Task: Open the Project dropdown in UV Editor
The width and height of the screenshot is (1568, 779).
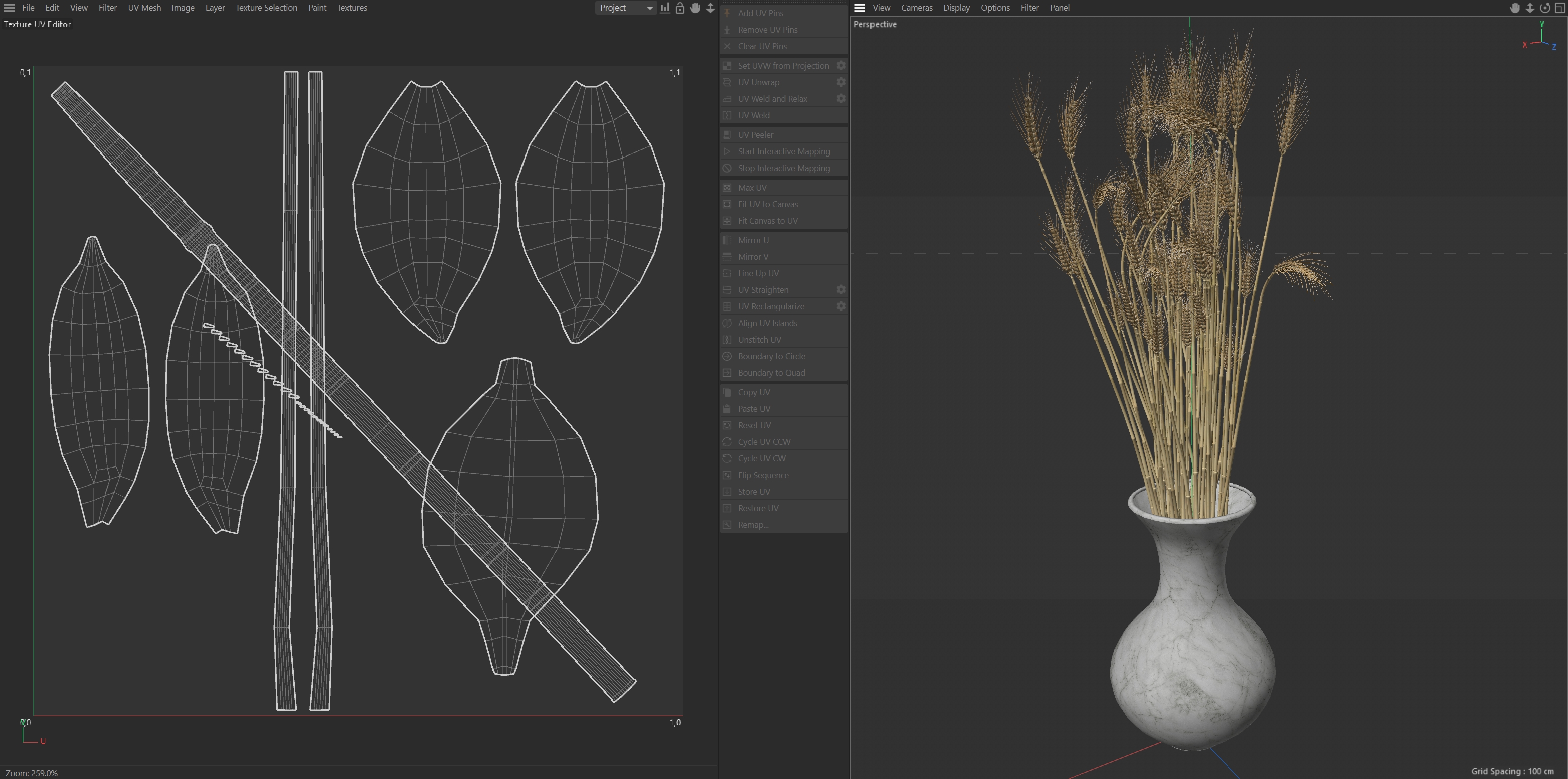Action: point(625,8)
